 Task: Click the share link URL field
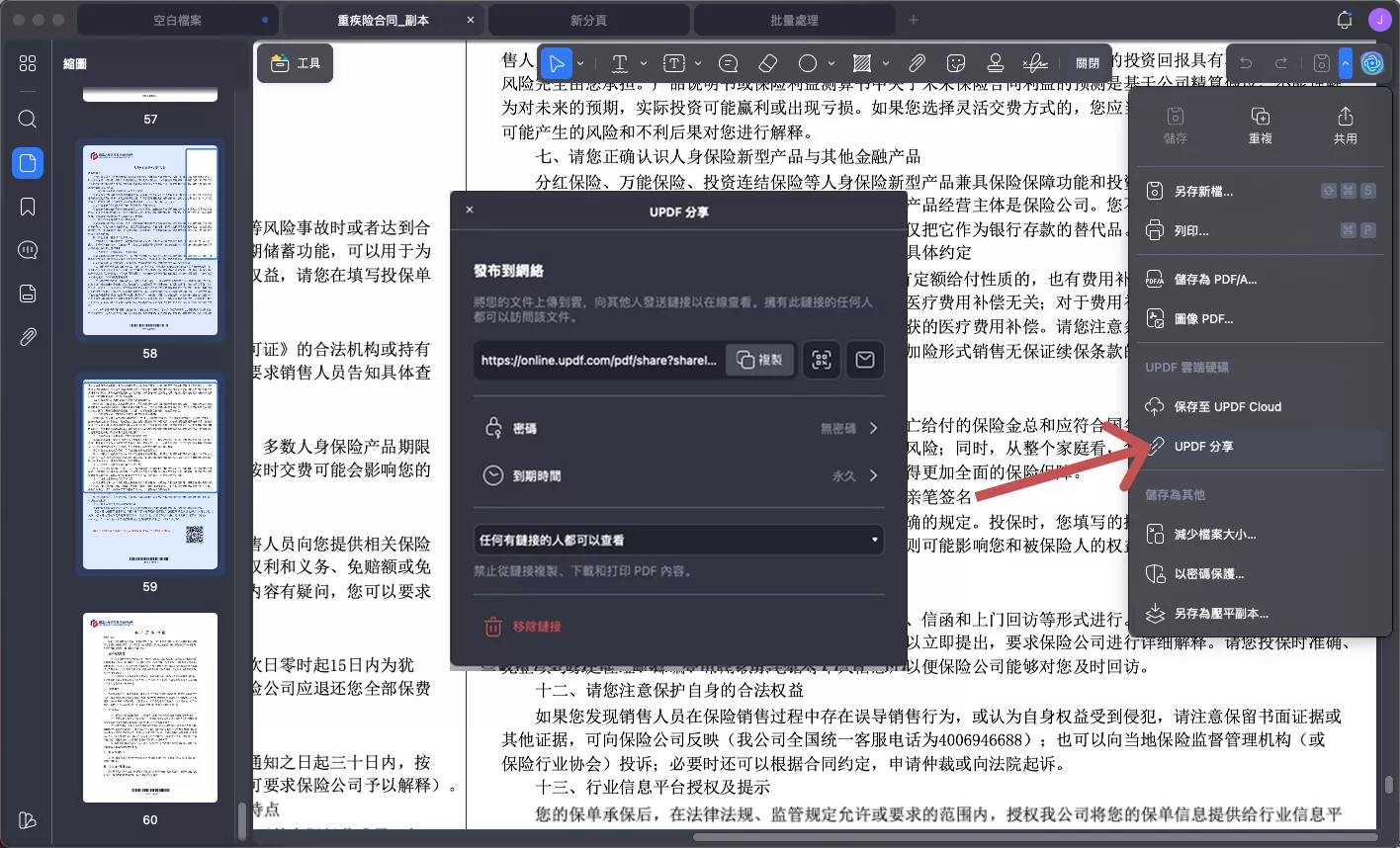[x=599, y=361]
